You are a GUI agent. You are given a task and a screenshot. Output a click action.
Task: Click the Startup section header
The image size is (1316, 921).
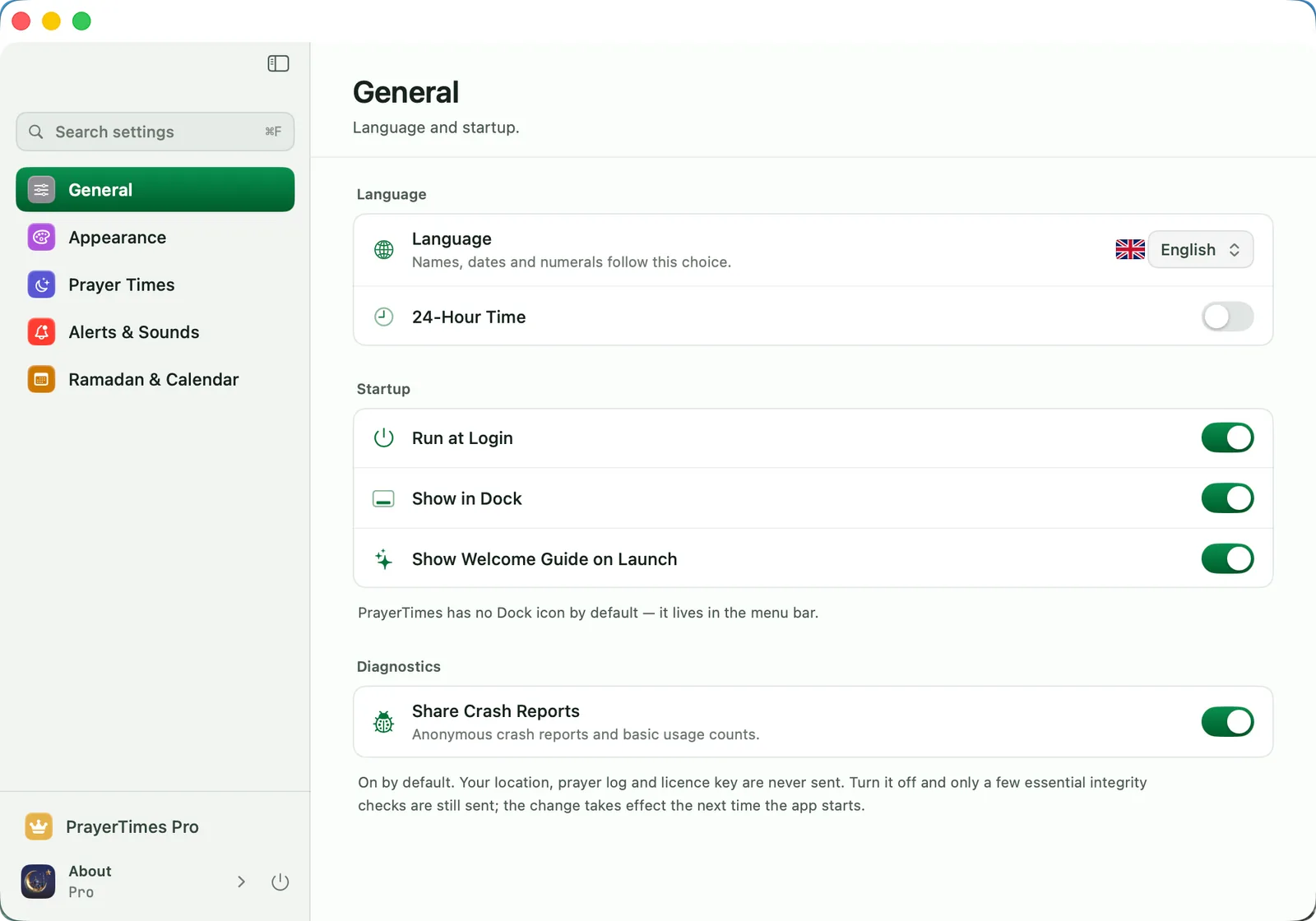click(x=383, y=389)
